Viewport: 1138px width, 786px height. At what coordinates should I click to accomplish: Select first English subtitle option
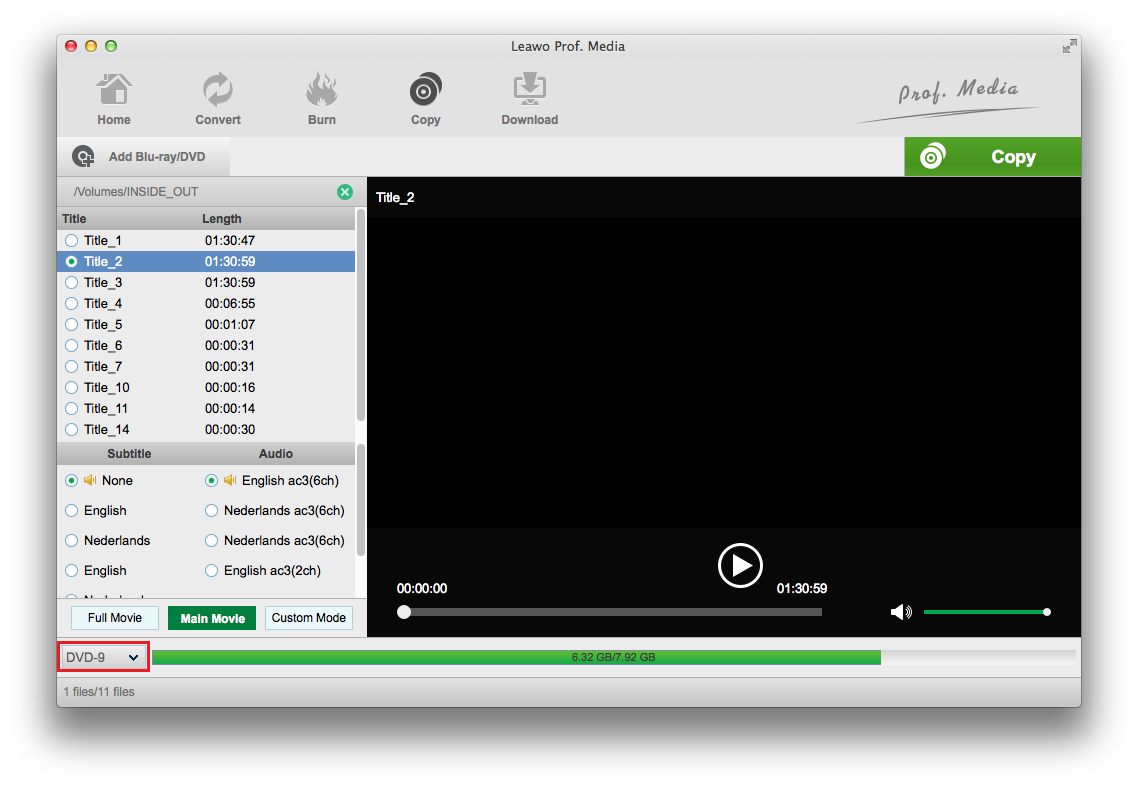pyautogui.click(x=71, y=511)
